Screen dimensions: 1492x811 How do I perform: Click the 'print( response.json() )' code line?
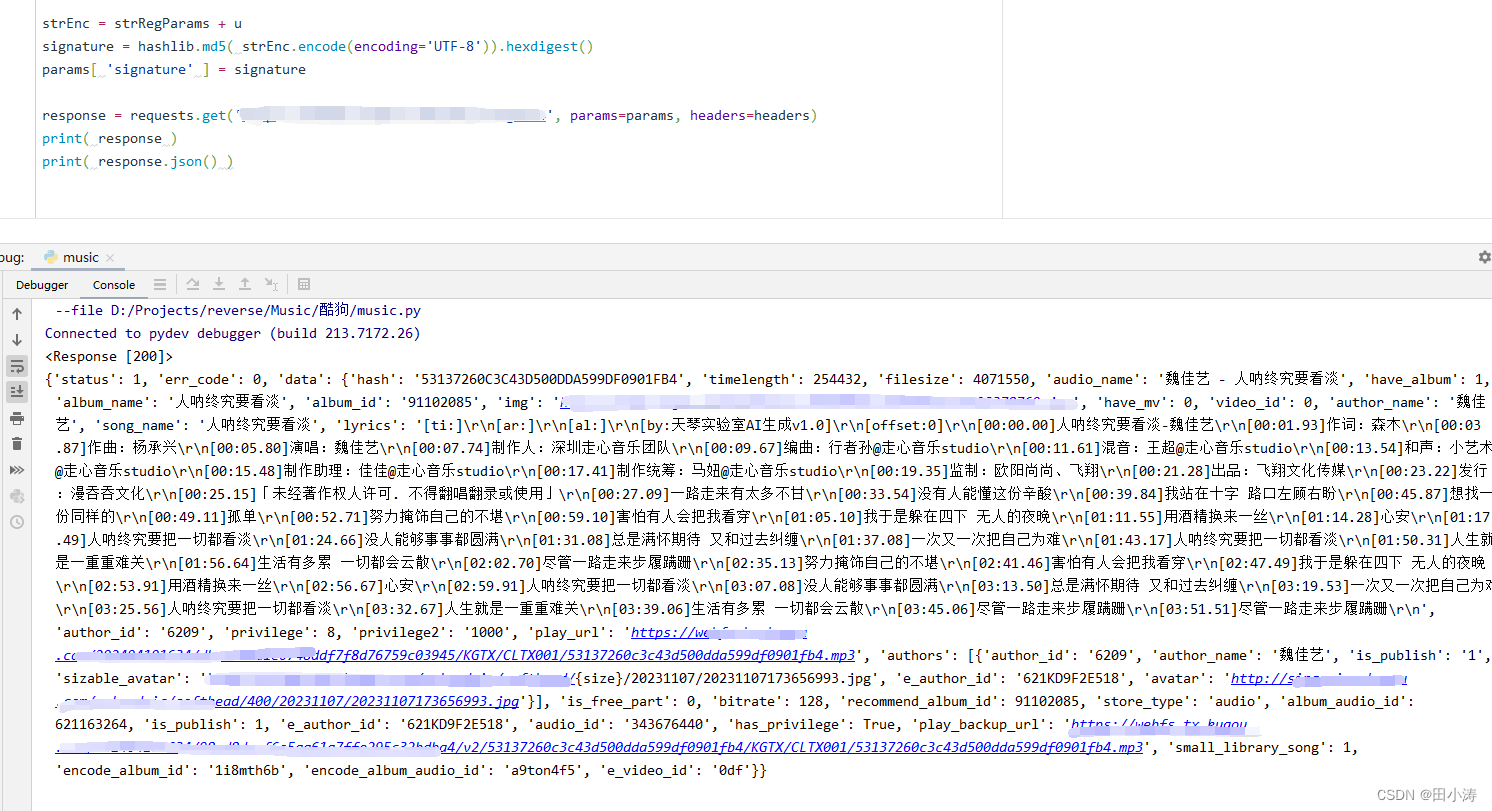[137, 161]
